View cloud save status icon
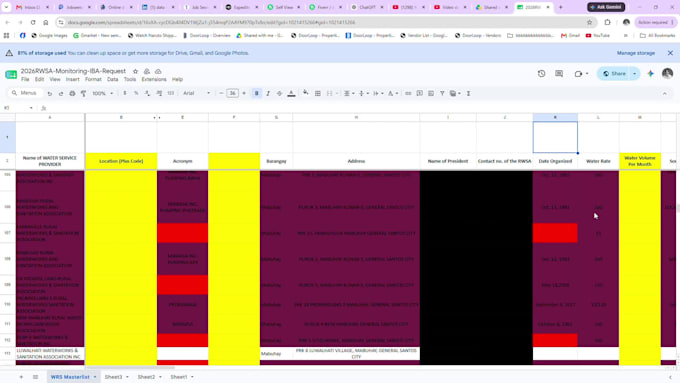The height and width of the screenshot is (383, 680). (158, 71)
